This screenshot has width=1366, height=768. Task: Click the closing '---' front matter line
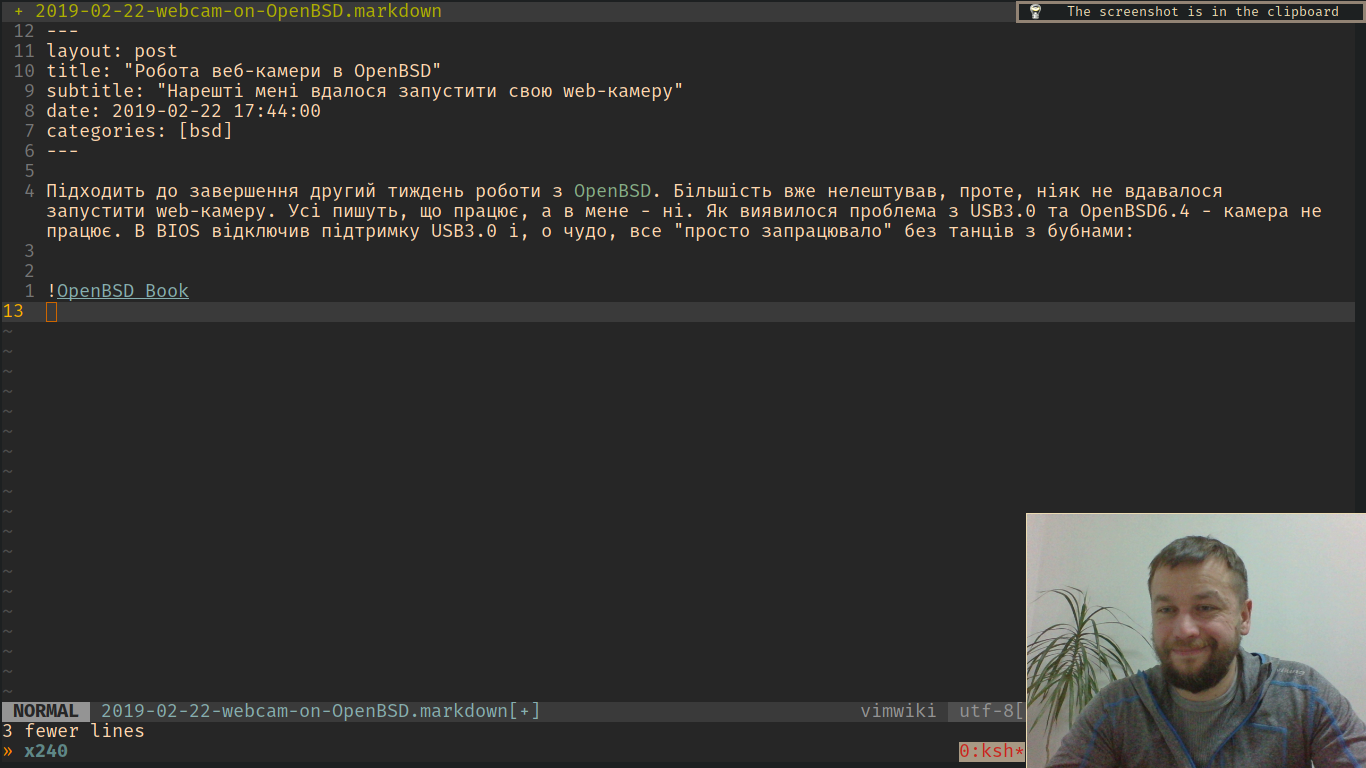pos(62,151)
